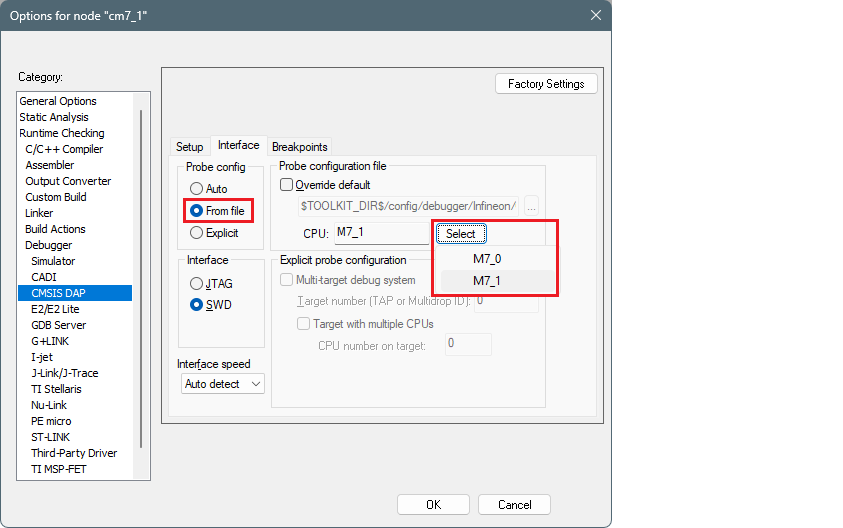Click the CPU name input field
This screenshot has height=528, width=843.
tap(382, 233)
